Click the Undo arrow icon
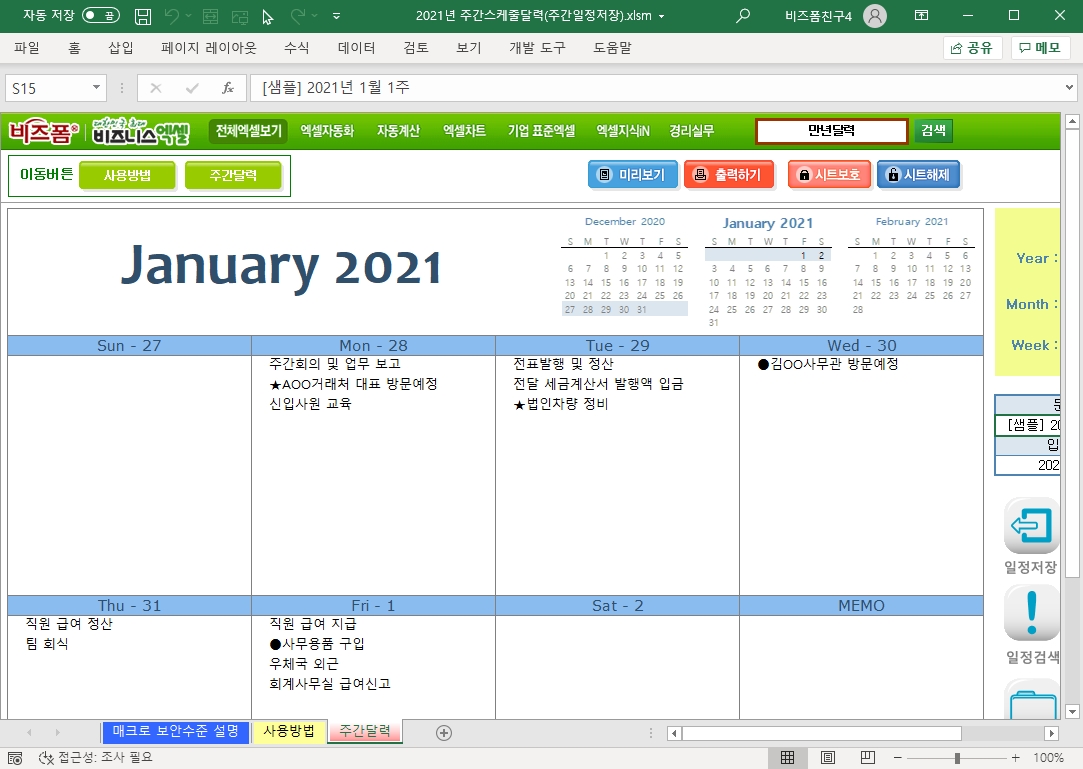The width and height of the screenshot is (1083, 769). 172,16
